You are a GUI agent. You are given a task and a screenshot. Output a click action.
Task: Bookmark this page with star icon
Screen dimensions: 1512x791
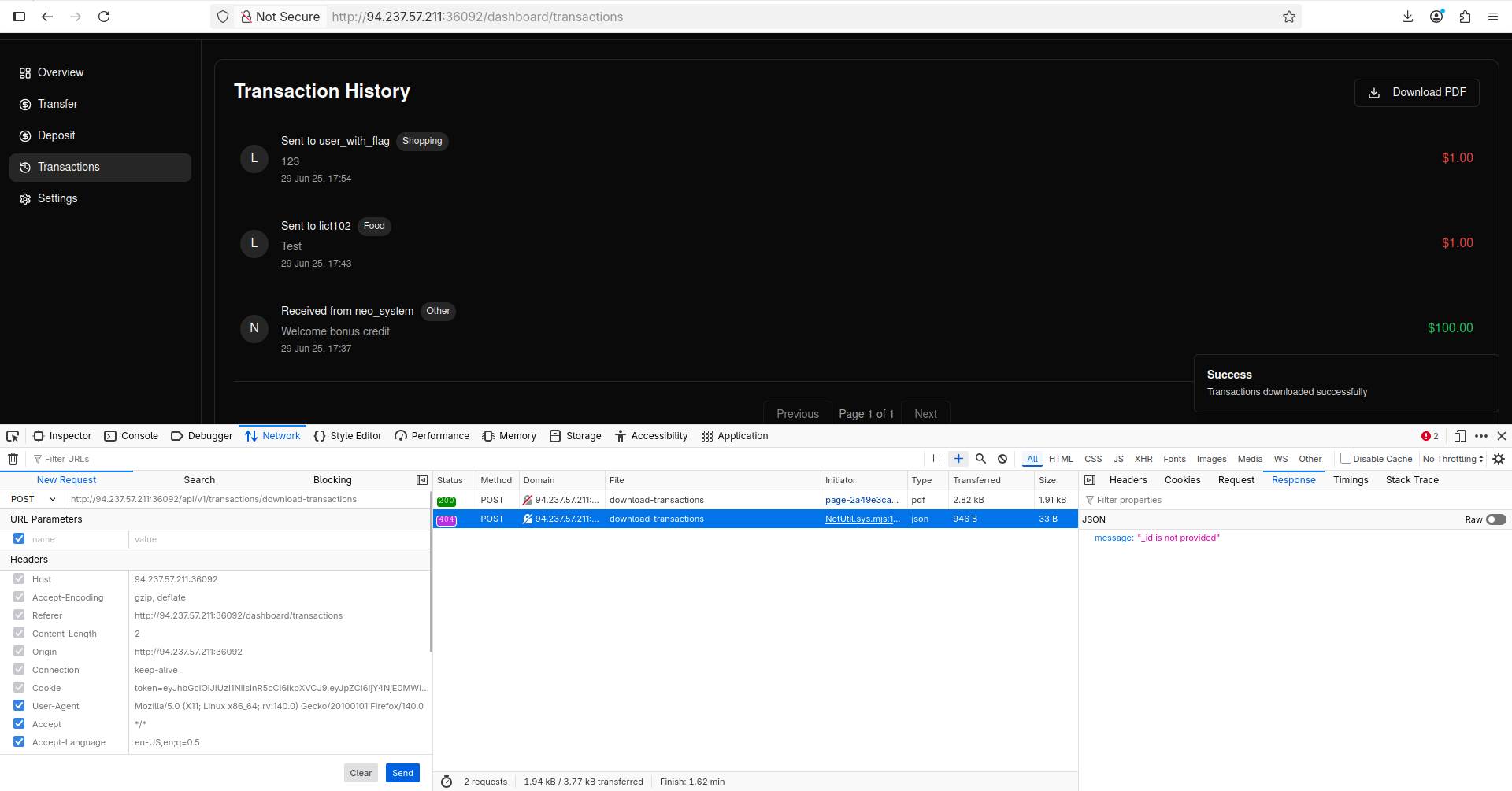pyautogui.click(x=1289, y=17)
